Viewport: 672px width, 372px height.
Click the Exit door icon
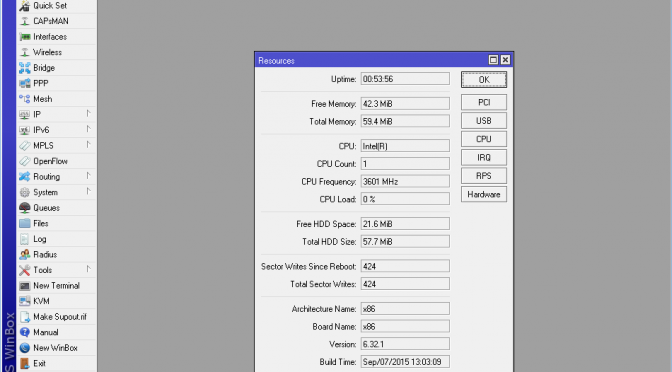(x=25, y=363)
